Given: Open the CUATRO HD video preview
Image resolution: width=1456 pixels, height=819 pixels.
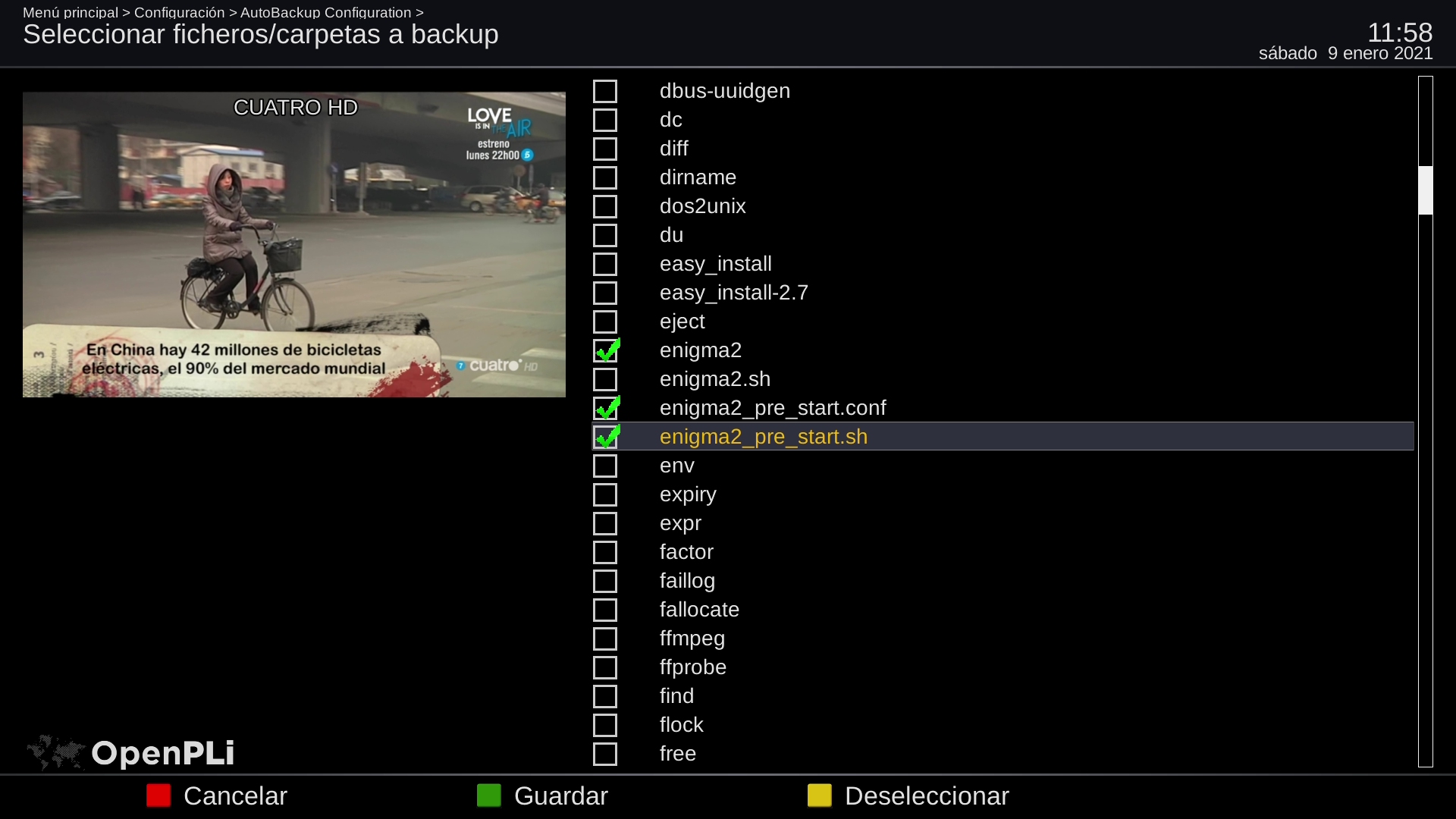Looking at the screenshot, I should [x=294, y=244].
